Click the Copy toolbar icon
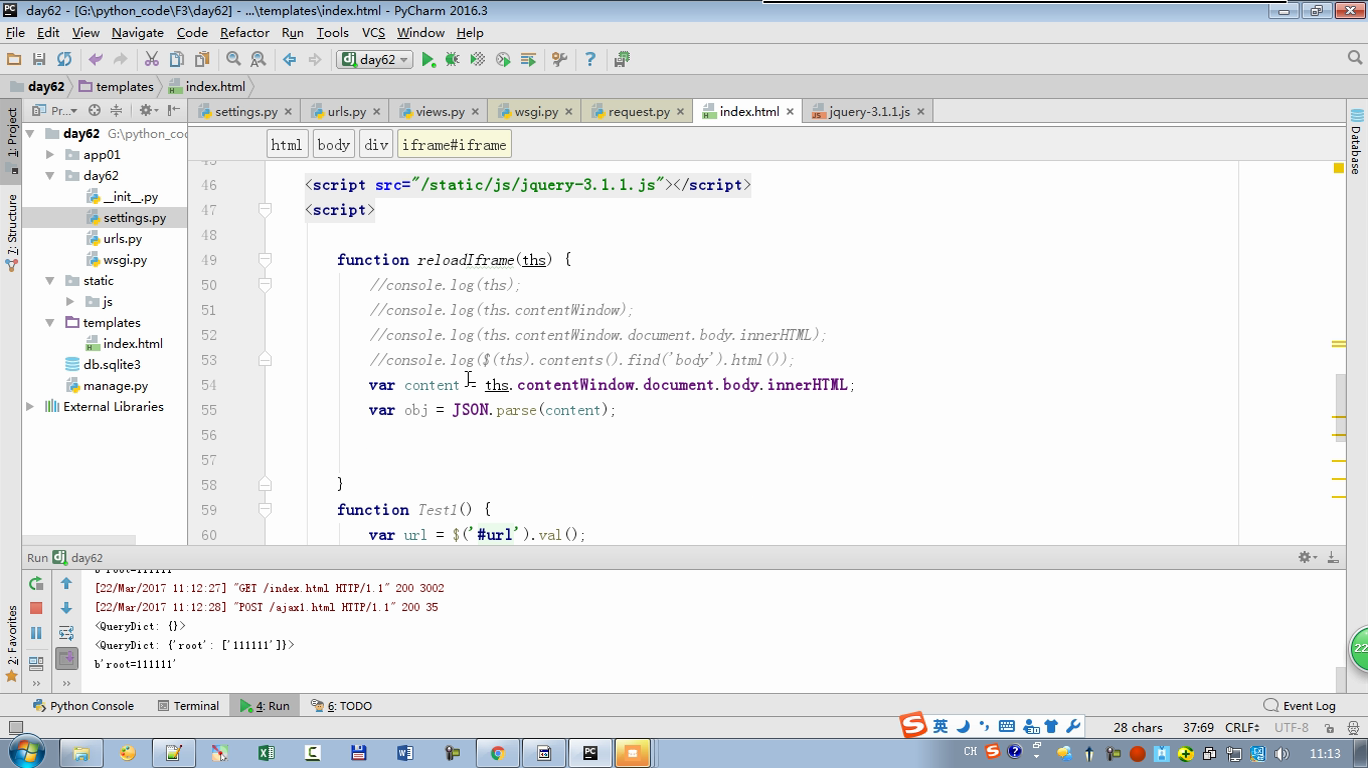Viewport: 1368px width, 768px height. 177,60
